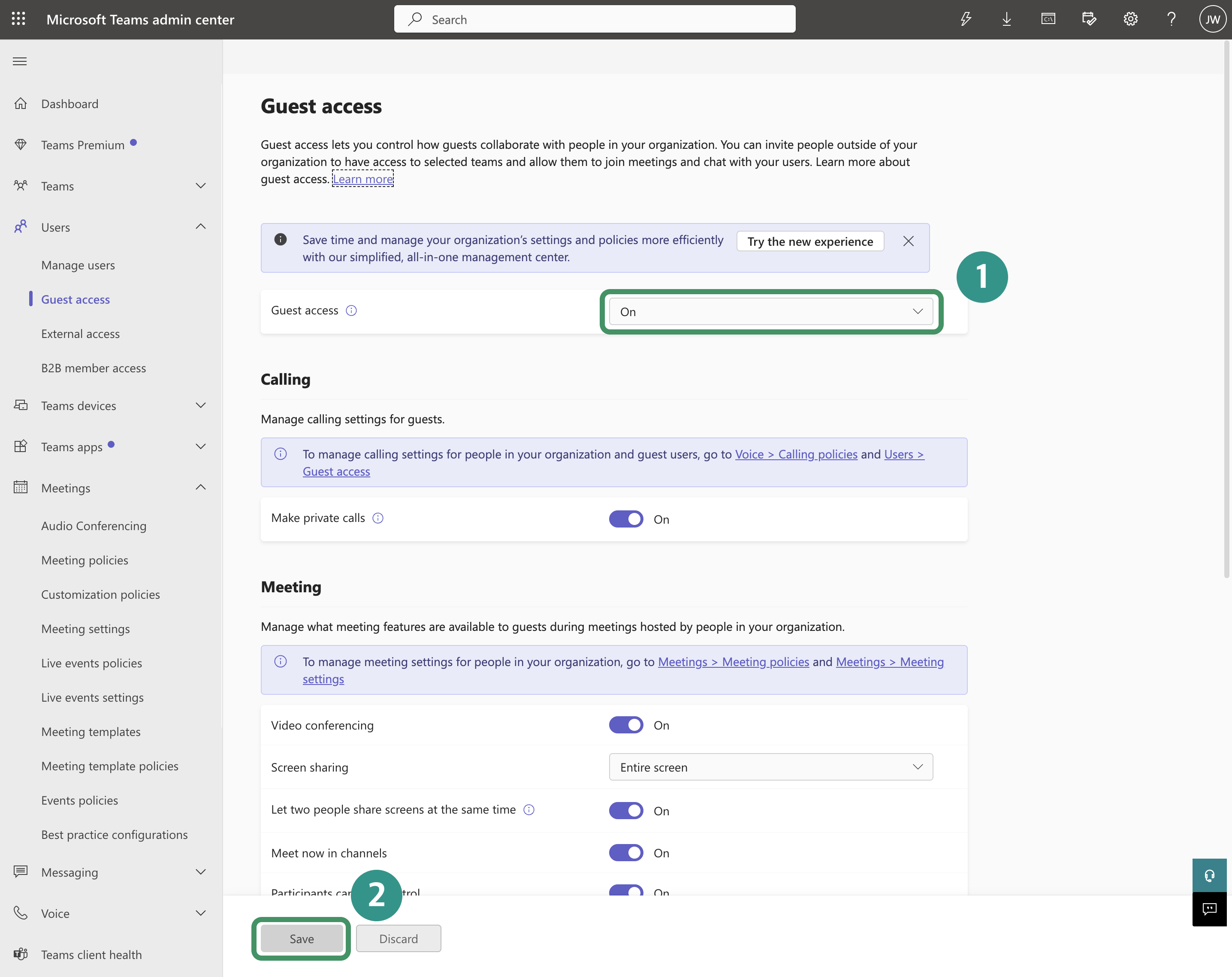
Task: Click the Search input field
Action: [x=594, y=19]
